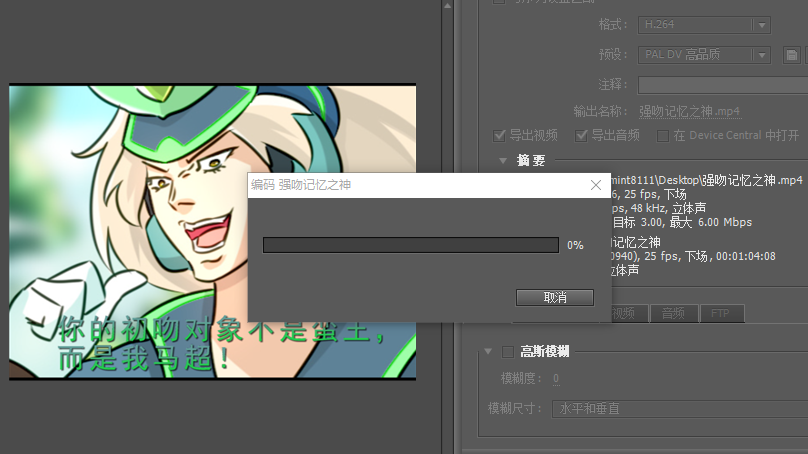Viewport: 808px width, 454px height.
Task: Enable 在 Device Central 中打开 checkbox
Action: click(x=663, y=136)
